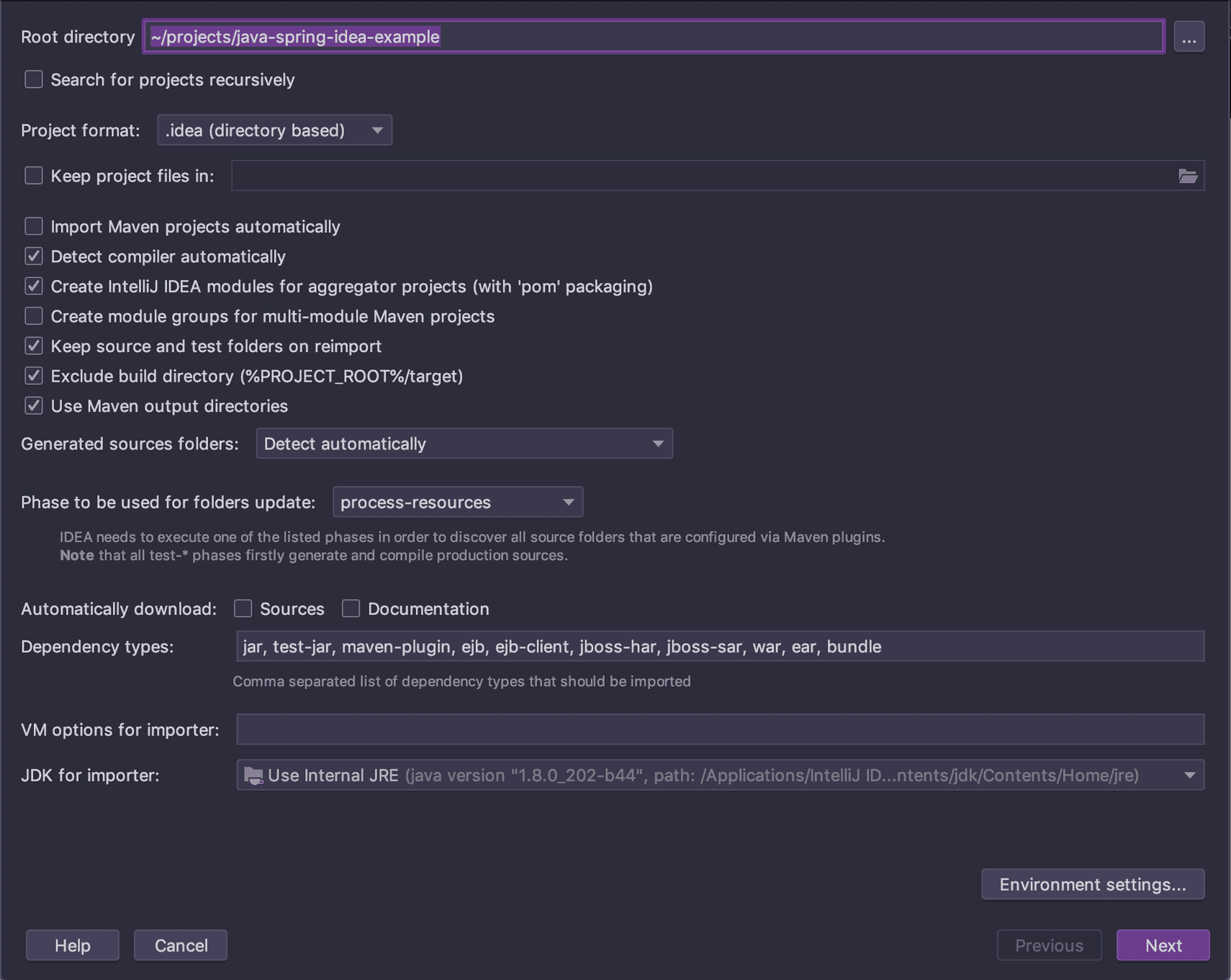Turn off Use Maven output directories
Screen dimensions: 1231x980
click(33, 405)
